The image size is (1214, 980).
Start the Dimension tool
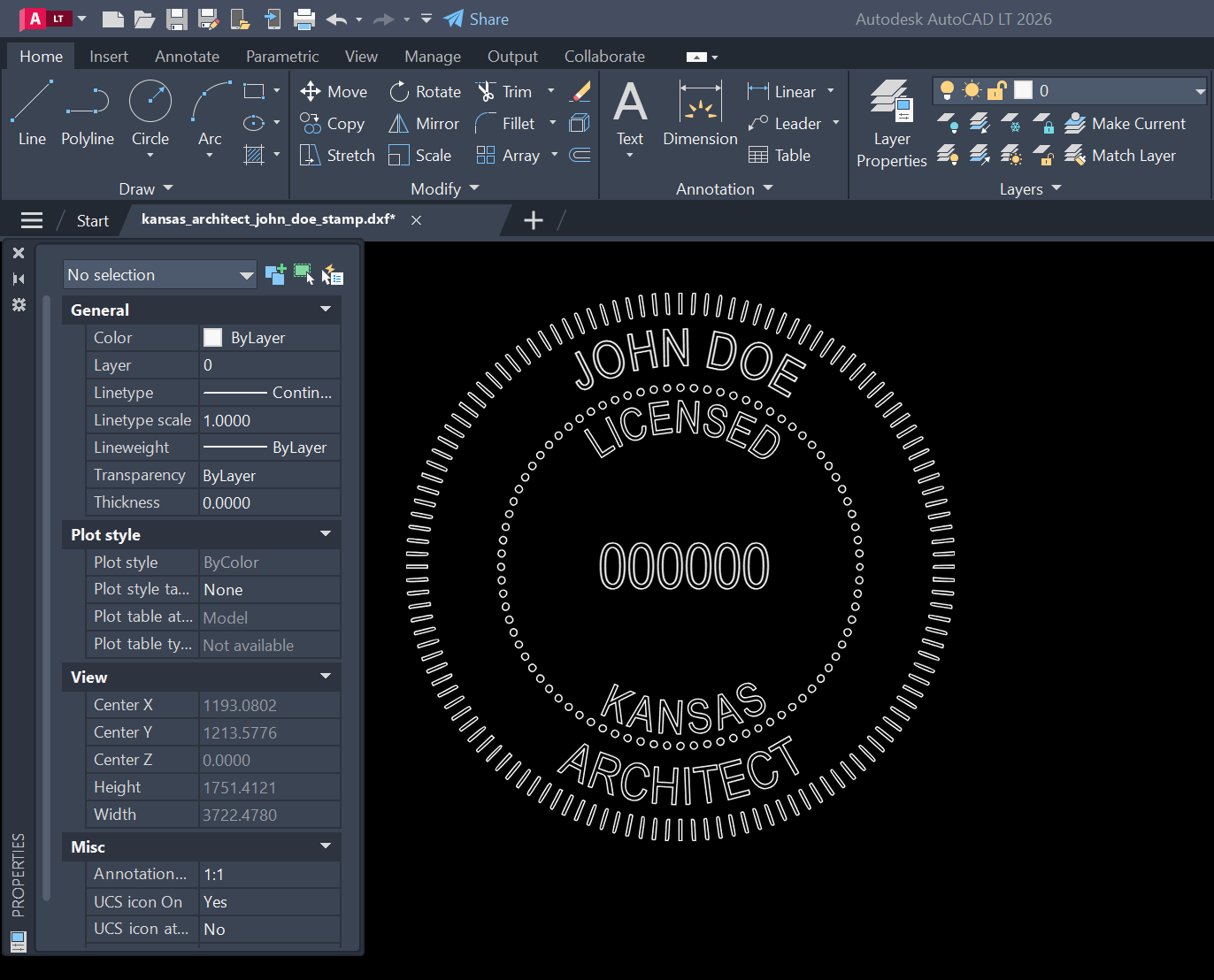[700, 112]
